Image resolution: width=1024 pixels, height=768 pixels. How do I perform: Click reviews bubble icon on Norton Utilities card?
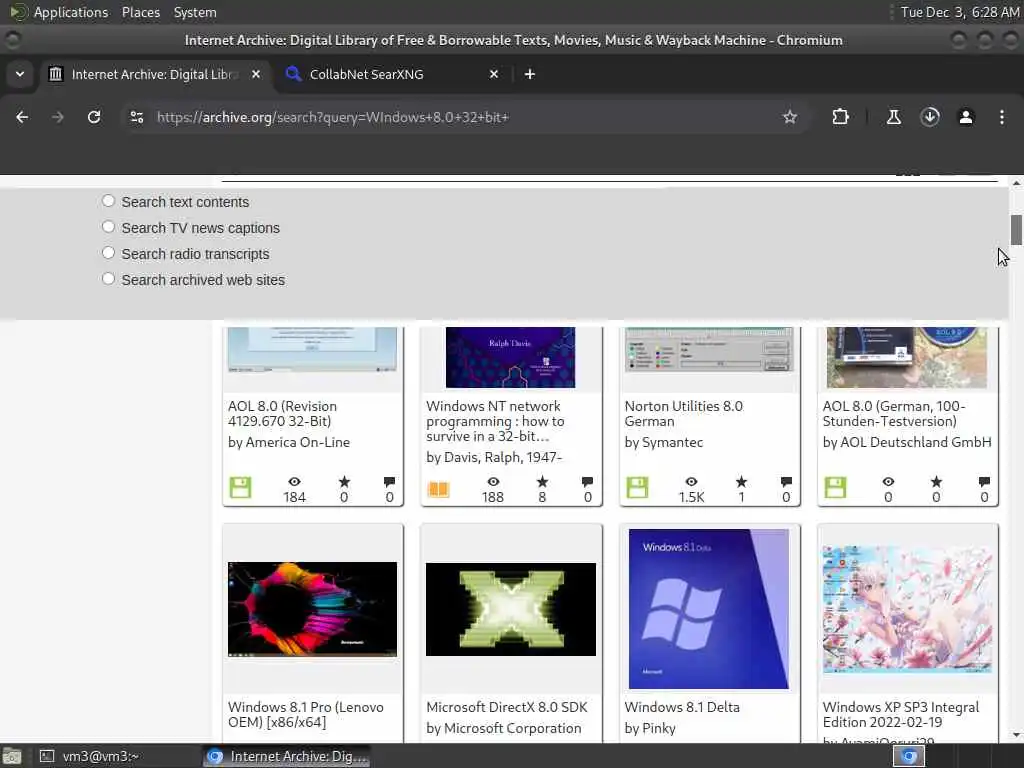[786, 482]
